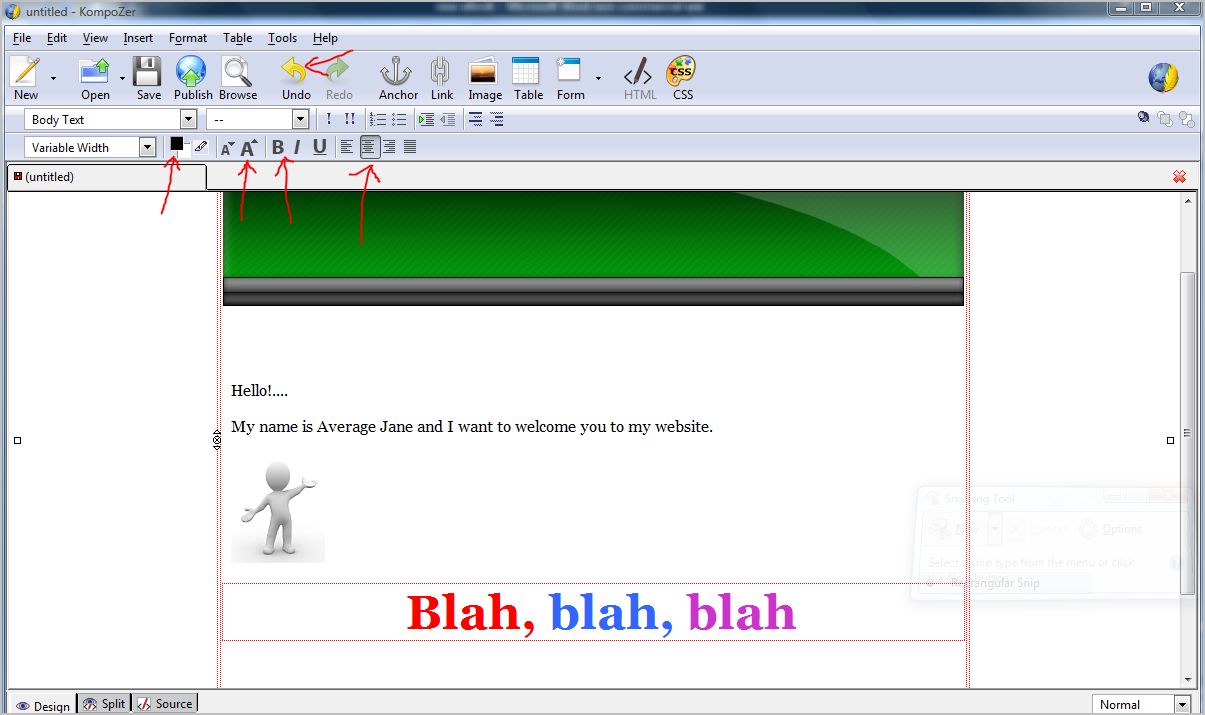This screenshot has height=715, width=1205.
Task: Insert a Table using the toolbar icon
Action: coord(527,73)
